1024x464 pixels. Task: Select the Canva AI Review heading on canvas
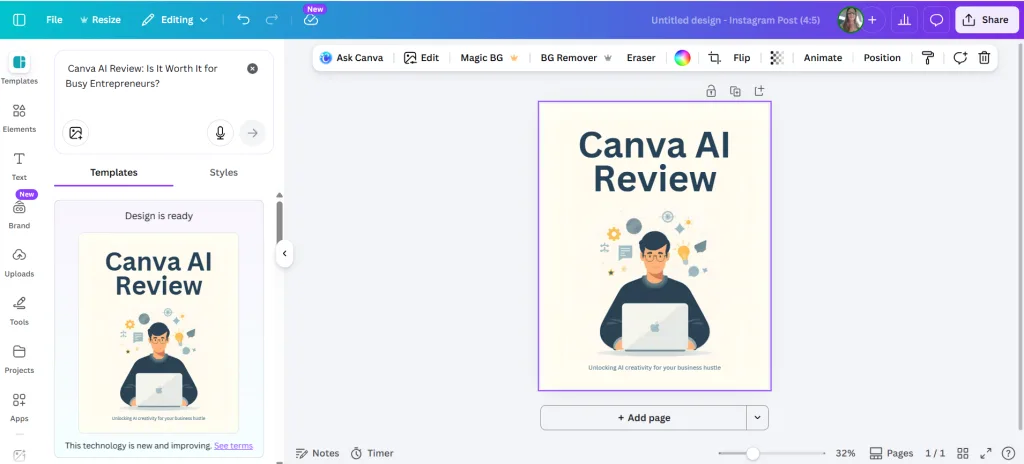pos(654,161)
